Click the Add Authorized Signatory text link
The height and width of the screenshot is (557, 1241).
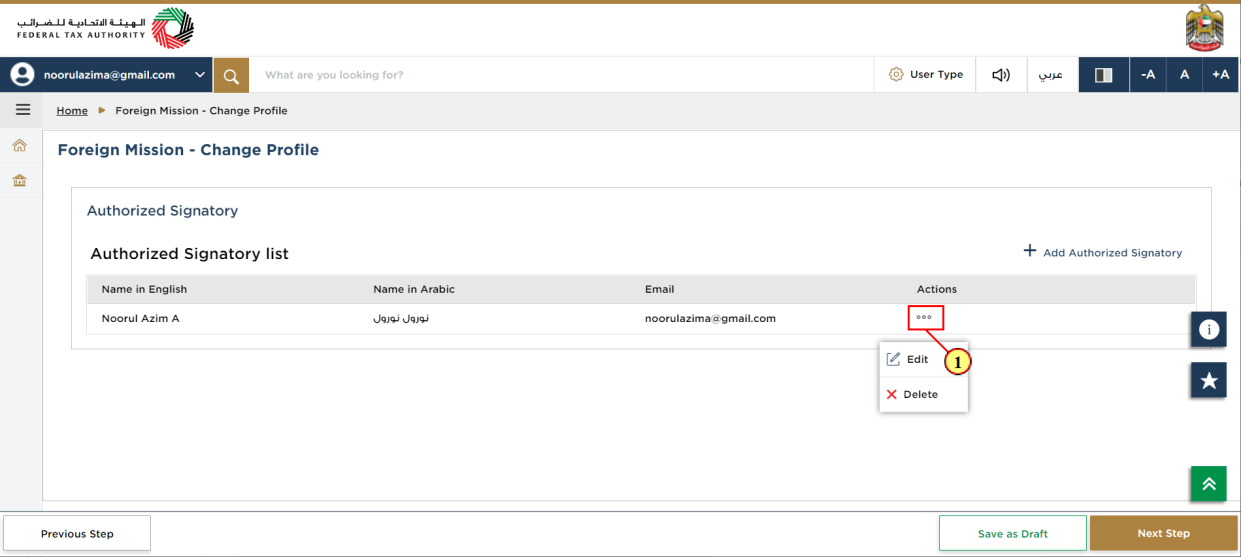click(1113, 253)
